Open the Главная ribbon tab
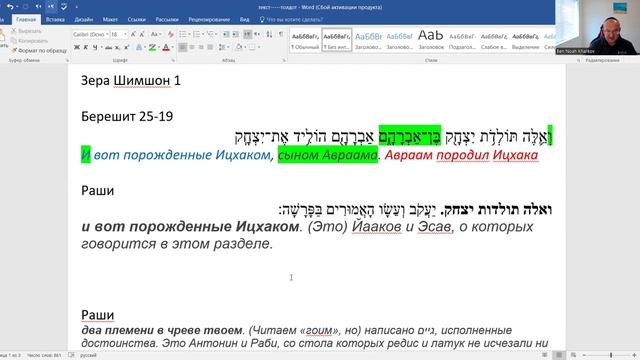 [x=26, y=19]
